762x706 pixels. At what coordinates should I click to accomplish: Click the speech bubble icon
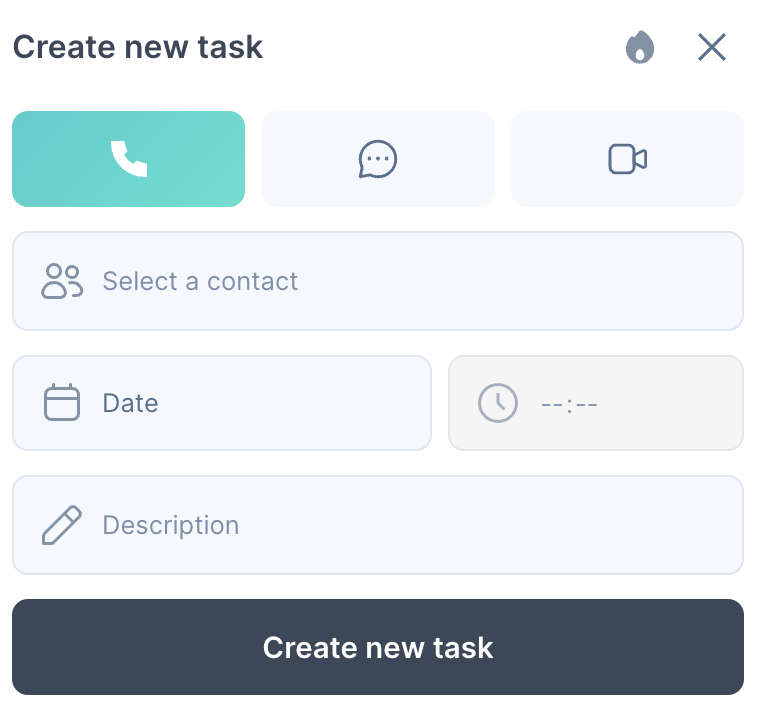point(378,159)
